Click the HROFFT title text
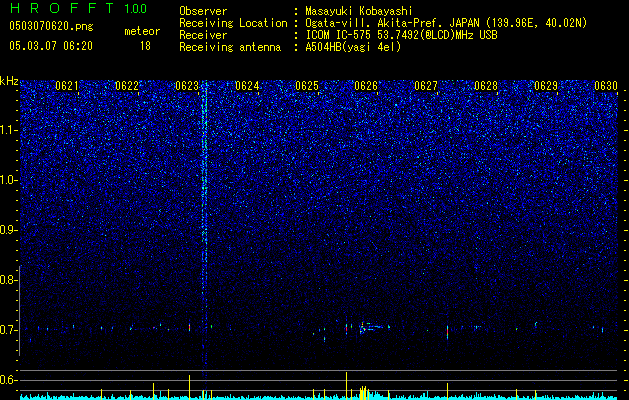Screen dimensions: 629x400 point(63,8)
